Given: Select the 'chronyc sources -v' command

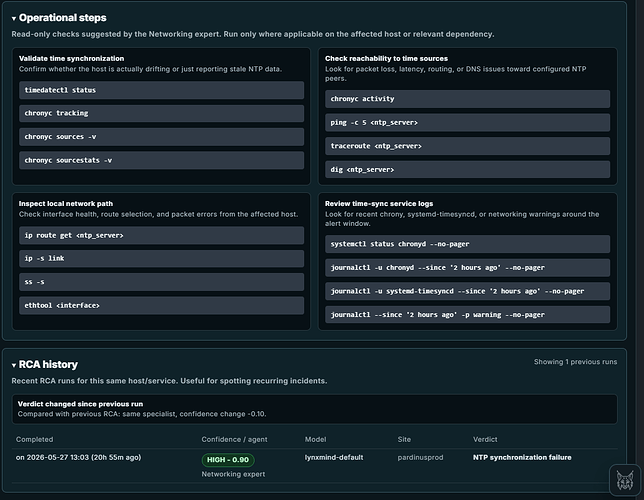Looking at the screenshot, I should 161,137.
